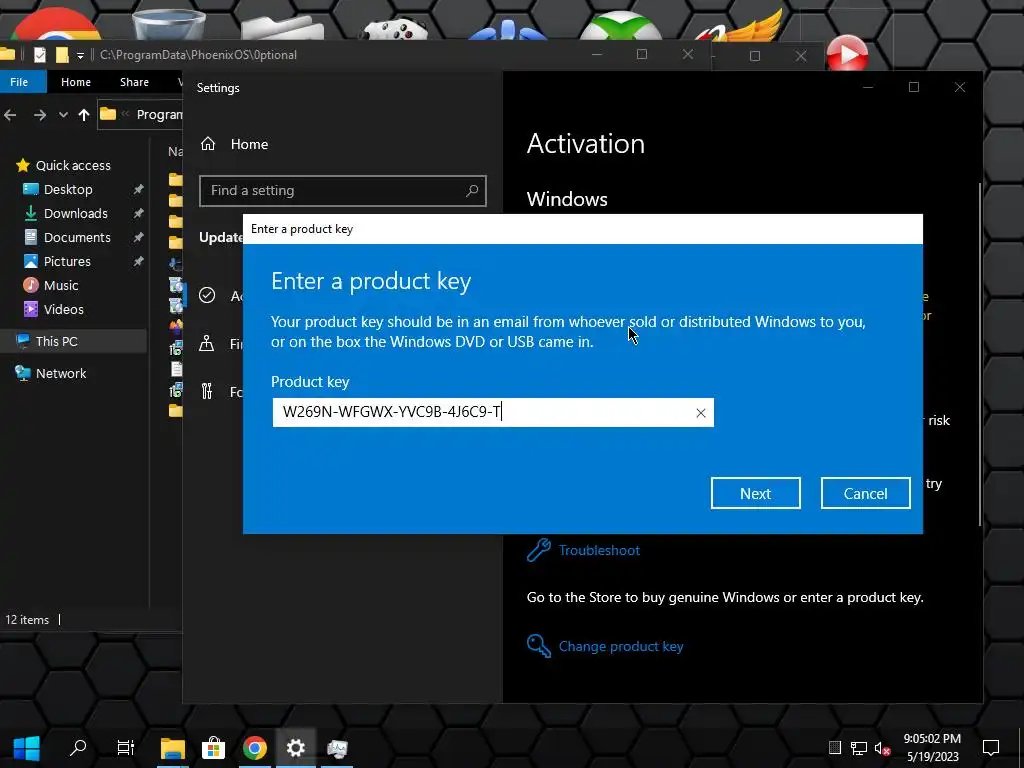Click the Settings window vertical scrollbar
1024x768 pixels.
tap(980, 355)
